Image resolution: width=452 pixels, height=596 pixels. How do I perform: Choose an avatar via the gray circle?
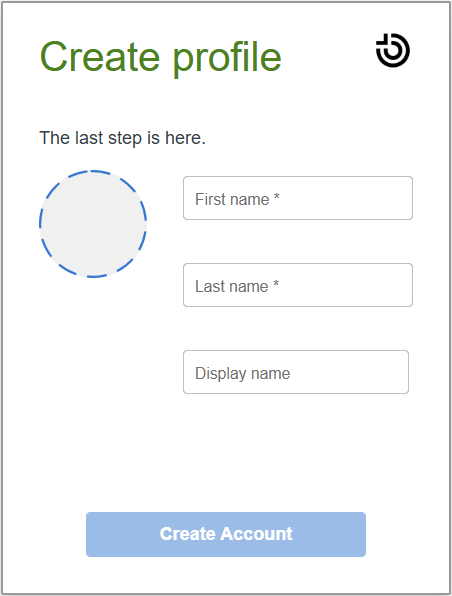pos(93,224)
